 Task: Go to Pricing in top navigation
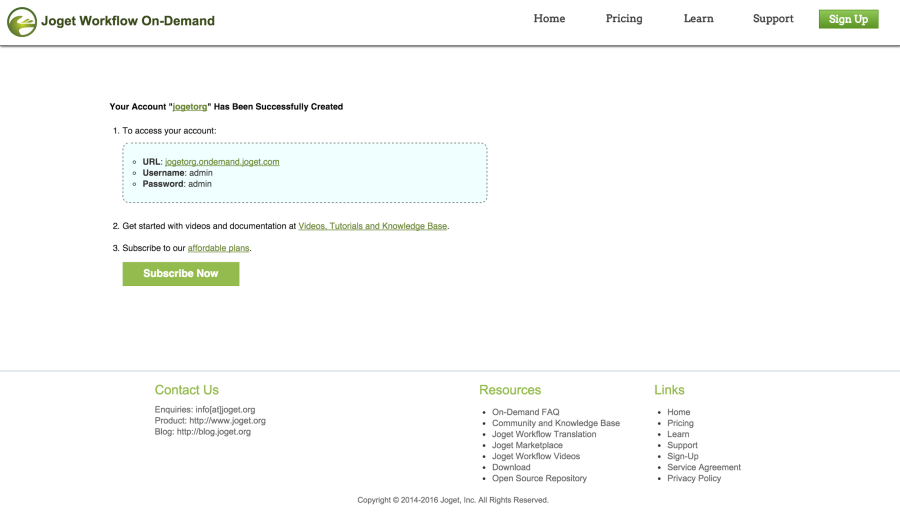(x=624, y=19)
